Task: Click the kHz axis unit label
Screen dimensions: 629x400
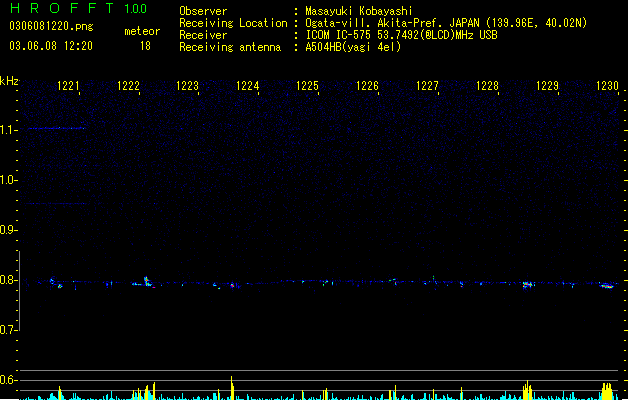Action: (x=9, y=81)
